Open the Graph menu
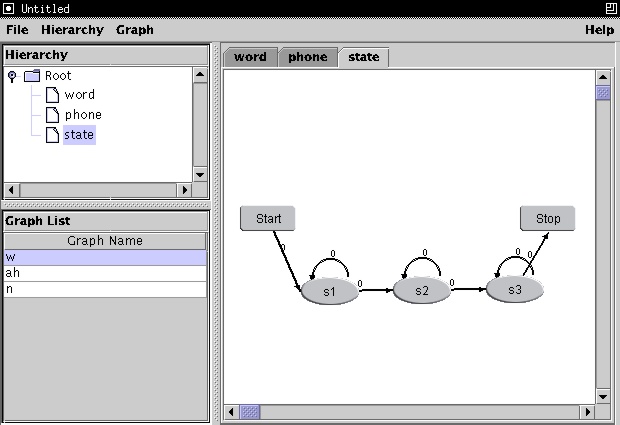 (x=134, y=30)
